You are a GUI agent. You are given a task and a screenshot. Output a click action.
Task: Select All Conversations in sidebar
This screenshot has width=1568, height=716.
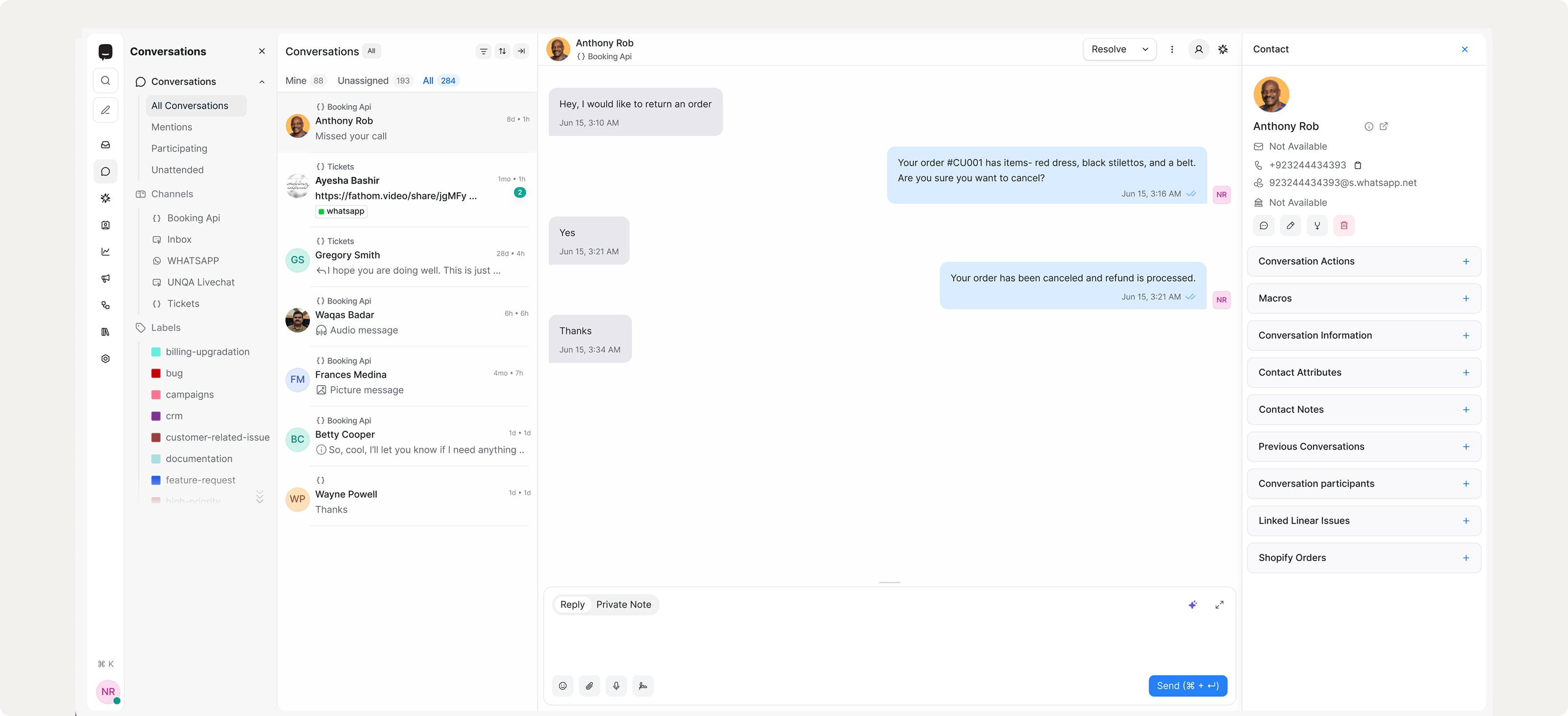pos(196,106)
